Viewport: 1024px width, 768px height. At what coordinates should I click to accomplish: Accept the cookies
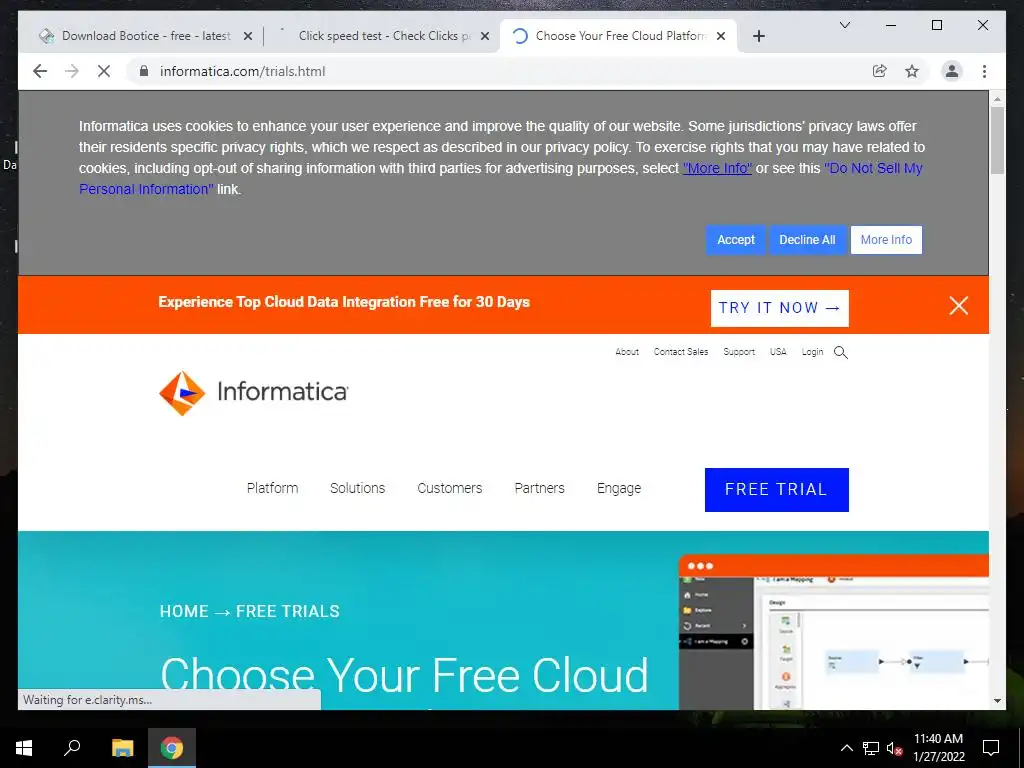click(x=735, y=240)
